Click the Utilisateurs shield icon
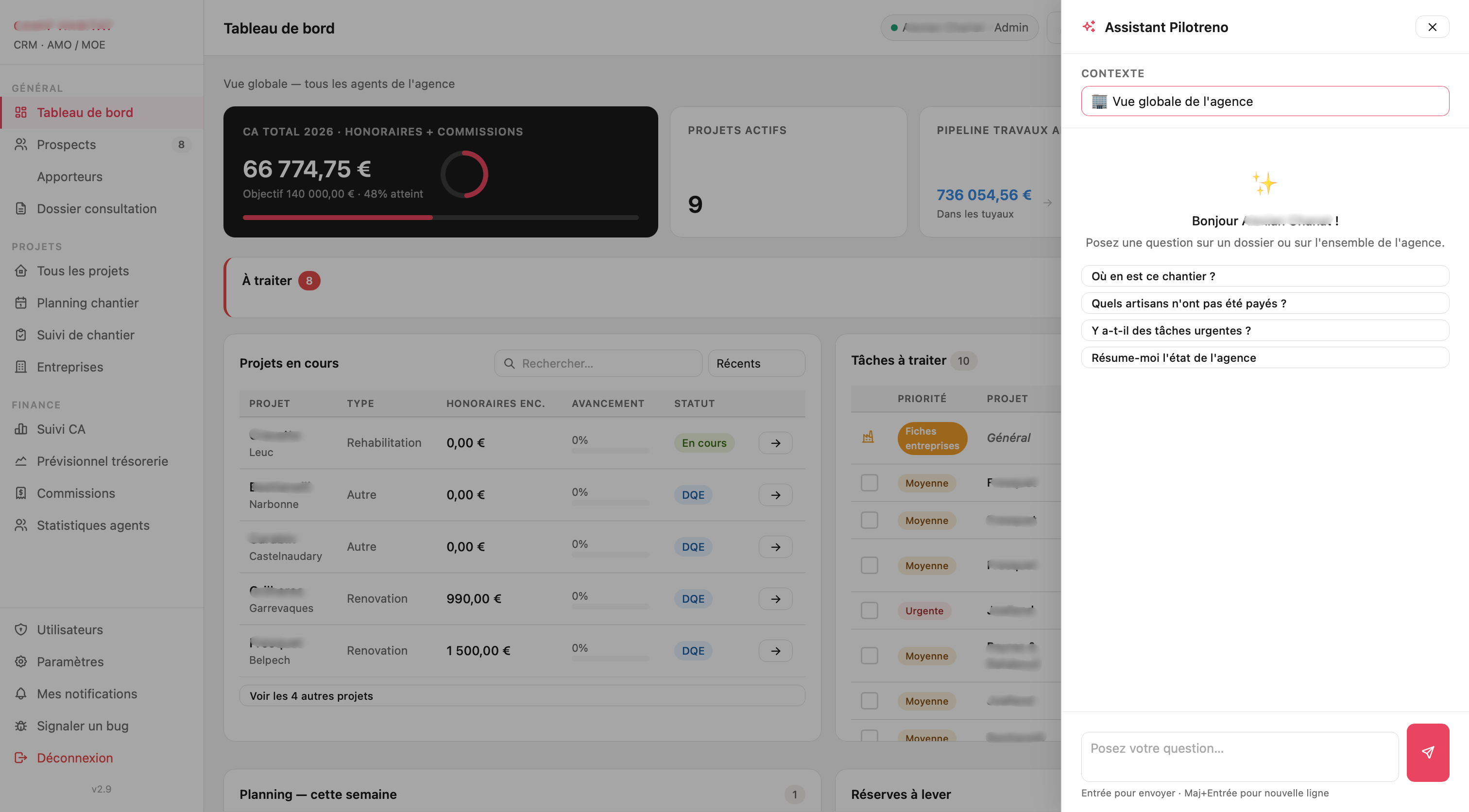Viewport: 1469px width, 812px height. point(21,629)
